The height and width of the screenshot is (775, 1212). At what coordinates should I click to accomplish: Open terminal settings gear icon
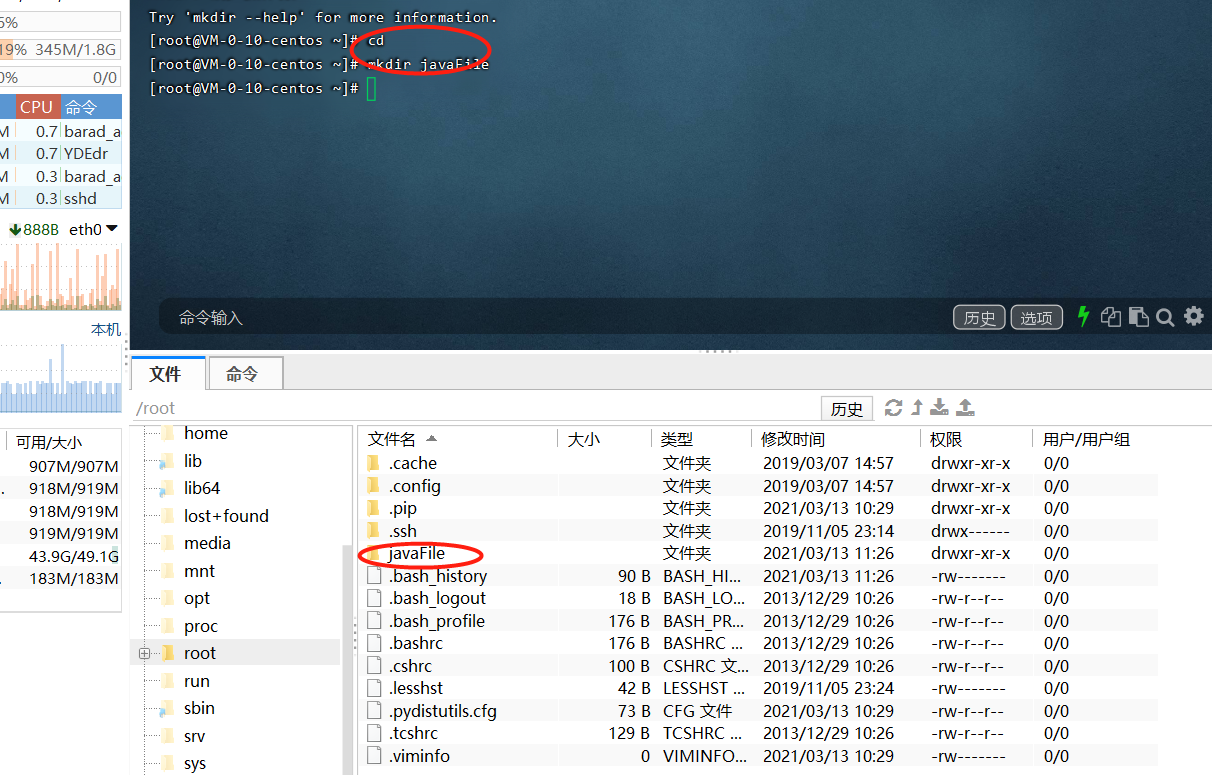[x=1193, y=317]
